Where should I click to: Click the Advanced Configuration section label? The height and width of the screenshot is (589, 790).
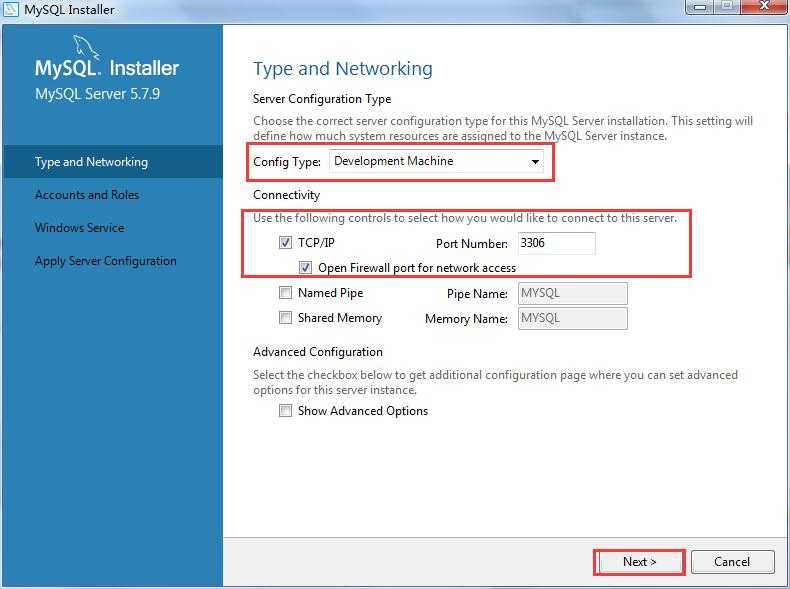point(318,352)
